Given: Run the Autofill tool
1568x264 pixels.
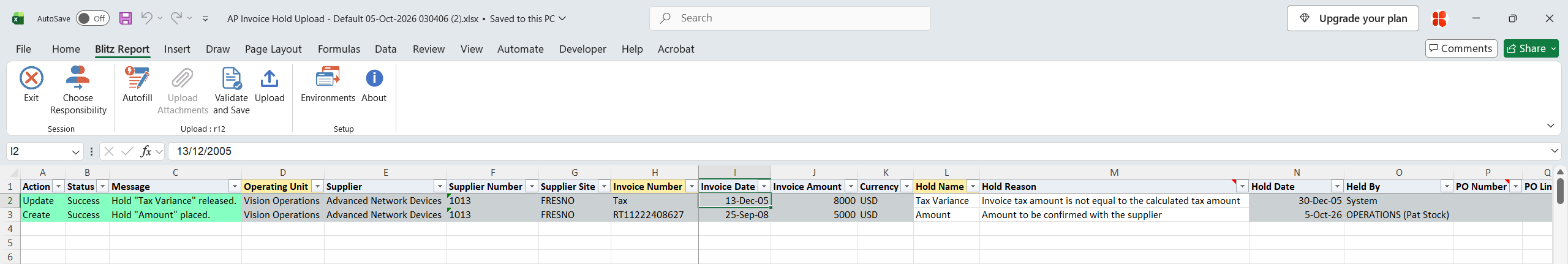Looking at the screenshot, I should [x=137, y=85].
